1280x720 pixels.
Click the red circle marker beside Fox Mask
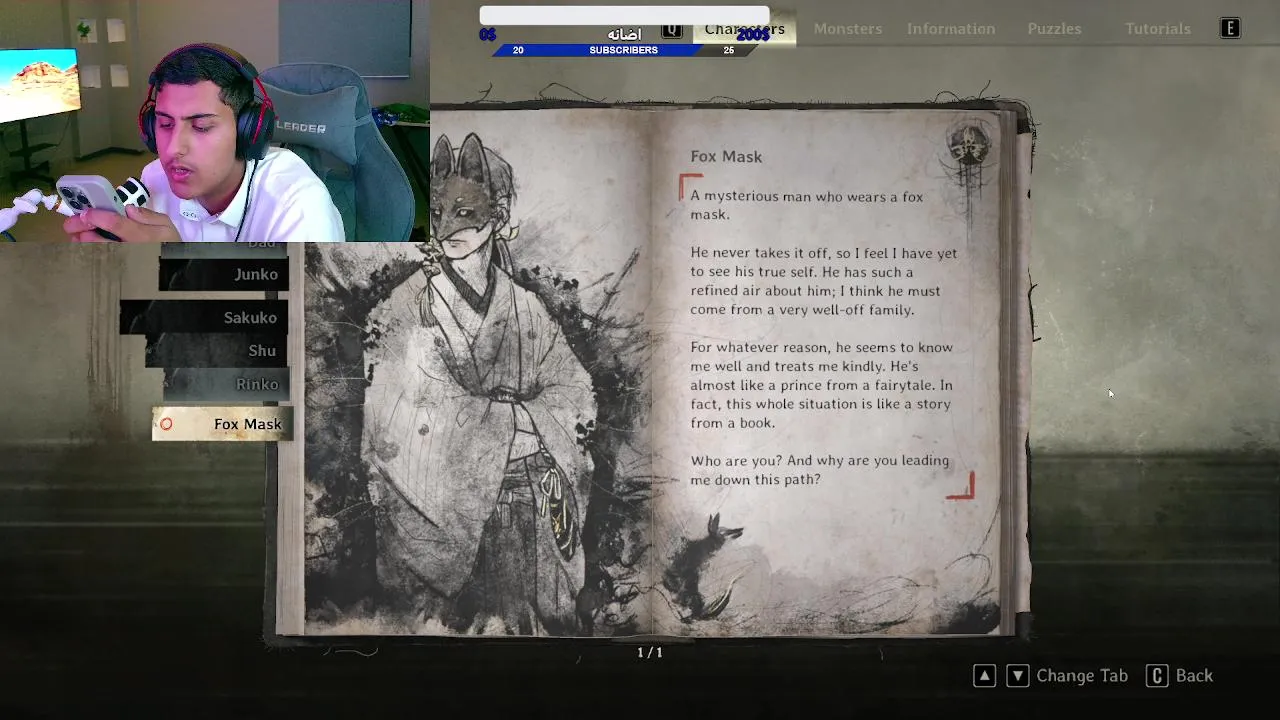[x=166, y=424]
